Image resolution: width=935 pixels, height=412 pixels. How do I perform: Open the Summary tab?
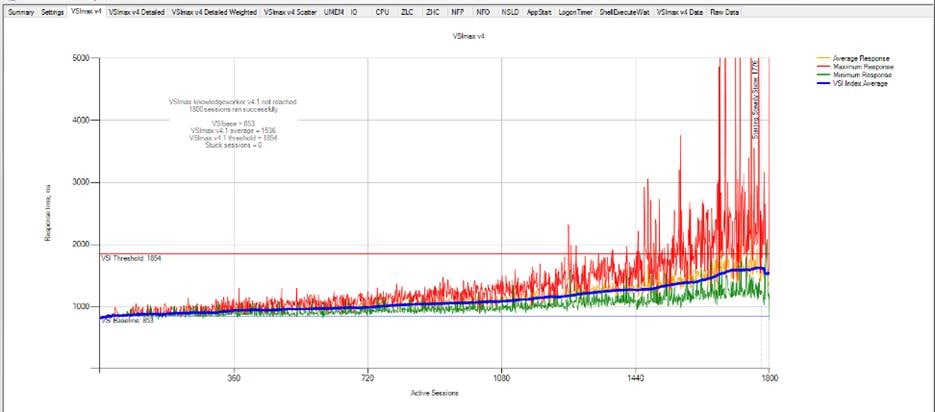click(21, 12)
